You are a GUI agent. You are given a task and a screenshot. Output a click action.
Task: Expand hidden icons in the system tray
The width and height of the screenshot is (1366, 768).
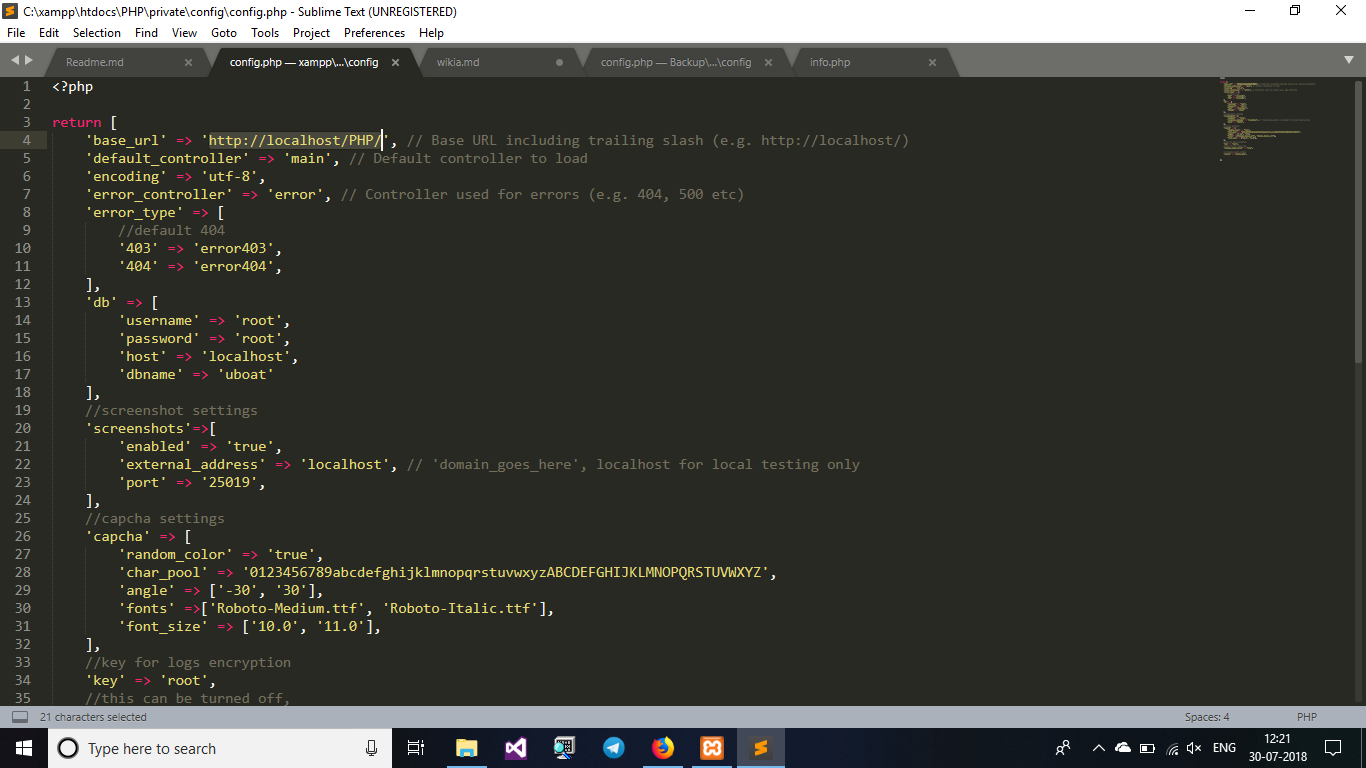click(x=1098, y=748)
